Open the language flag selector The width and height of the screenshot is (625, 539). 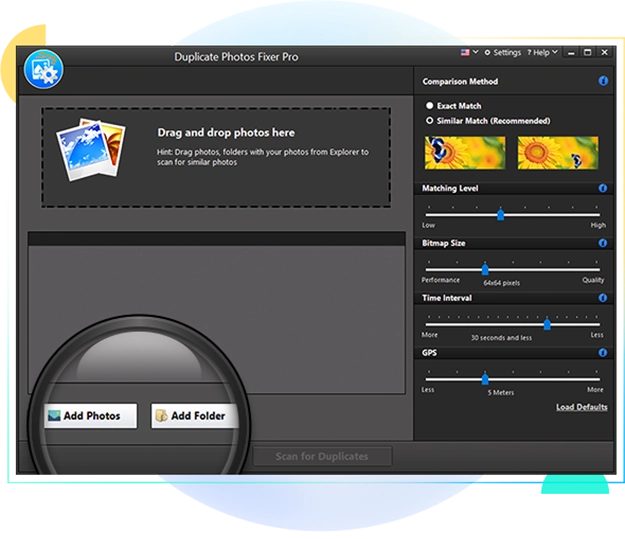point(469,52)
